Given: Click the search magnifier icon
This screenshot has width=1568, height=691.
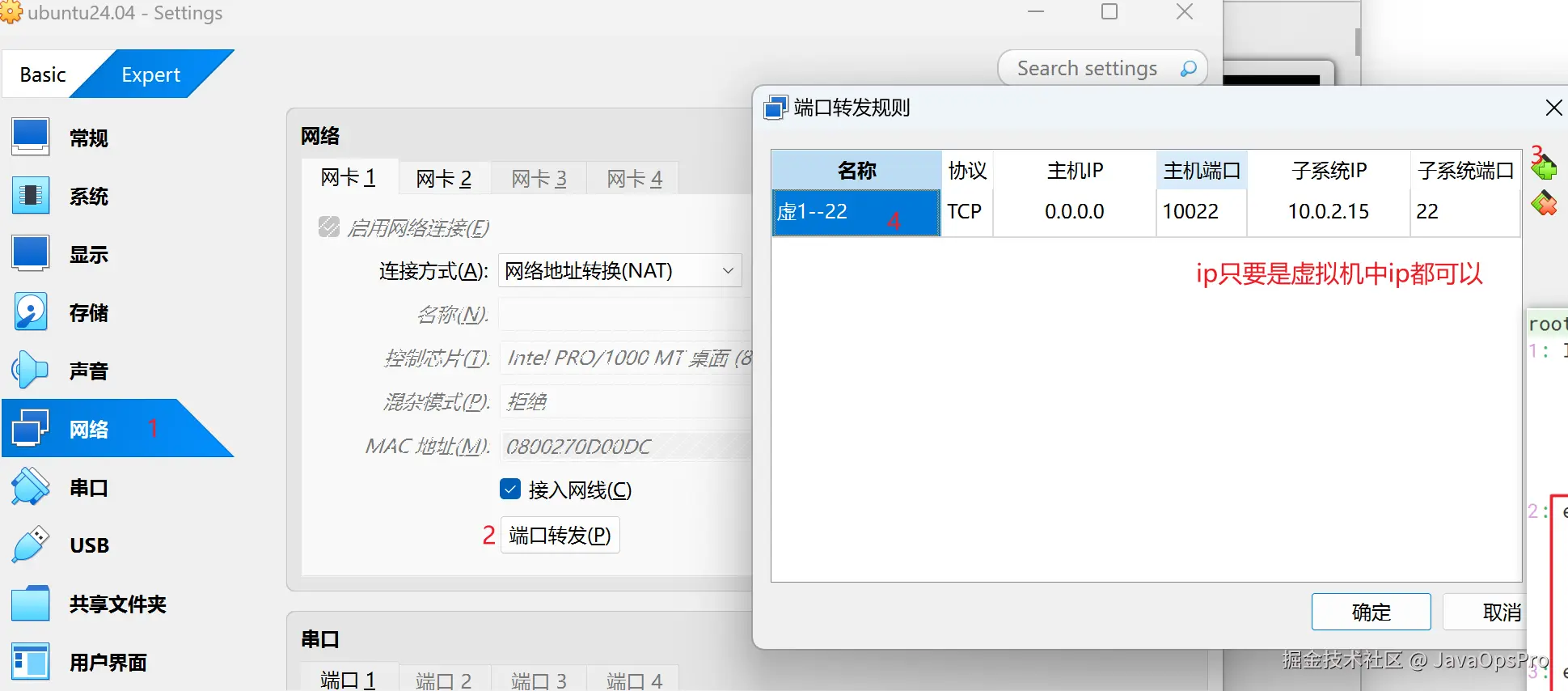Looking at the screenshot, I should coord(1188,69).
